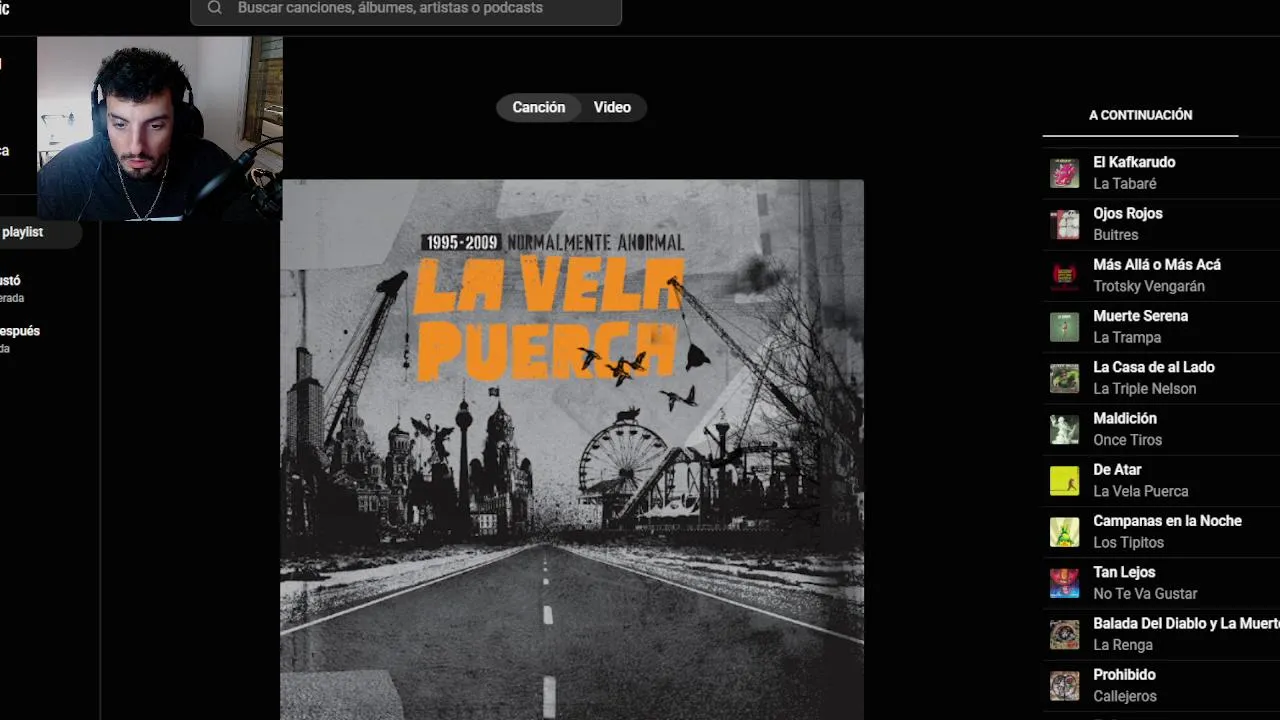
Task: Select Balada Del Diablo thumbnail
Action: point(1064,635)
